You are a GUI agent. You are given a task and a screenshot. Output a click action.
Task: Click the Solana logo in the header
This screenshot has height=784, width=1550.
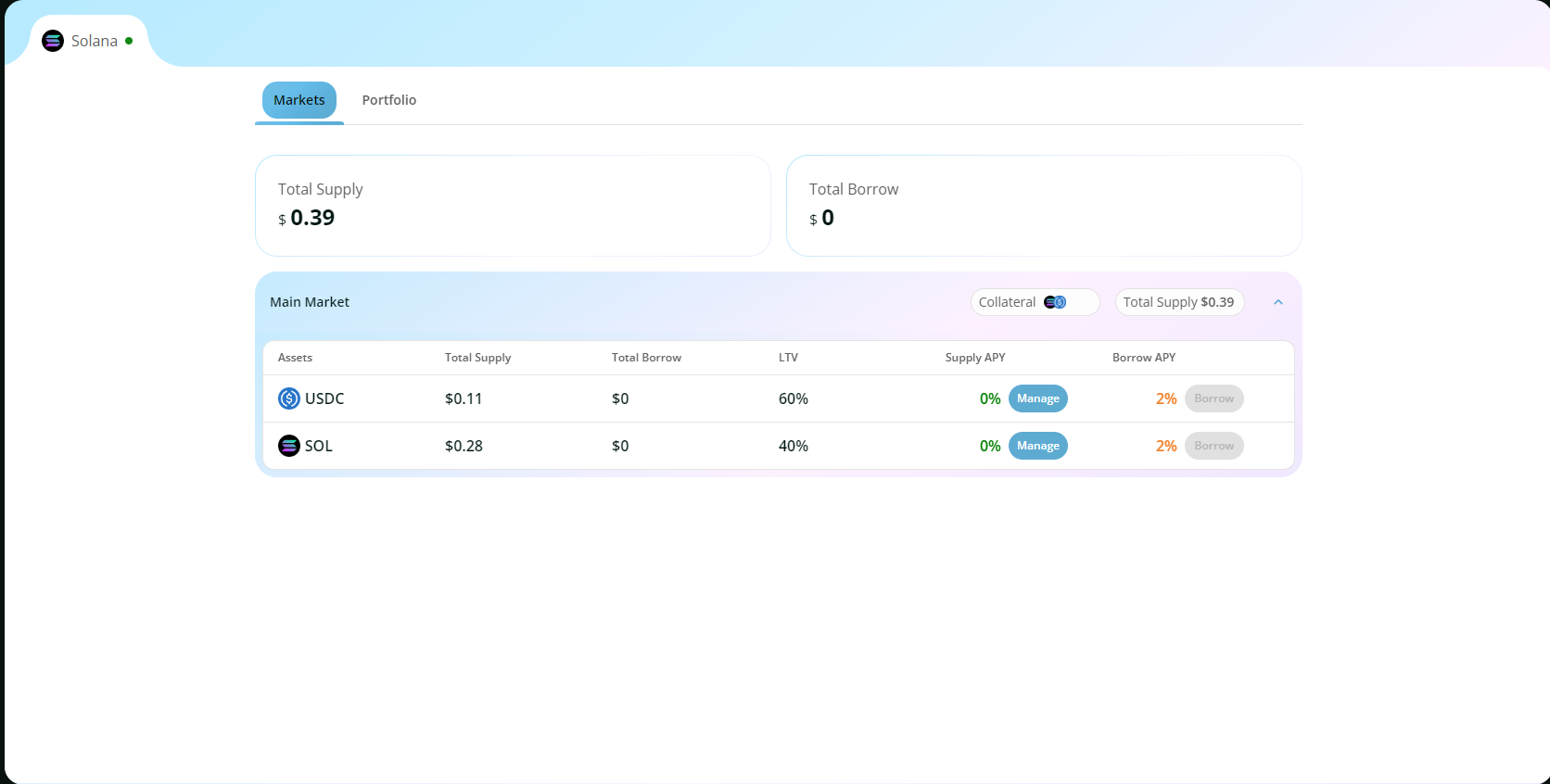[x=53, y=41]
